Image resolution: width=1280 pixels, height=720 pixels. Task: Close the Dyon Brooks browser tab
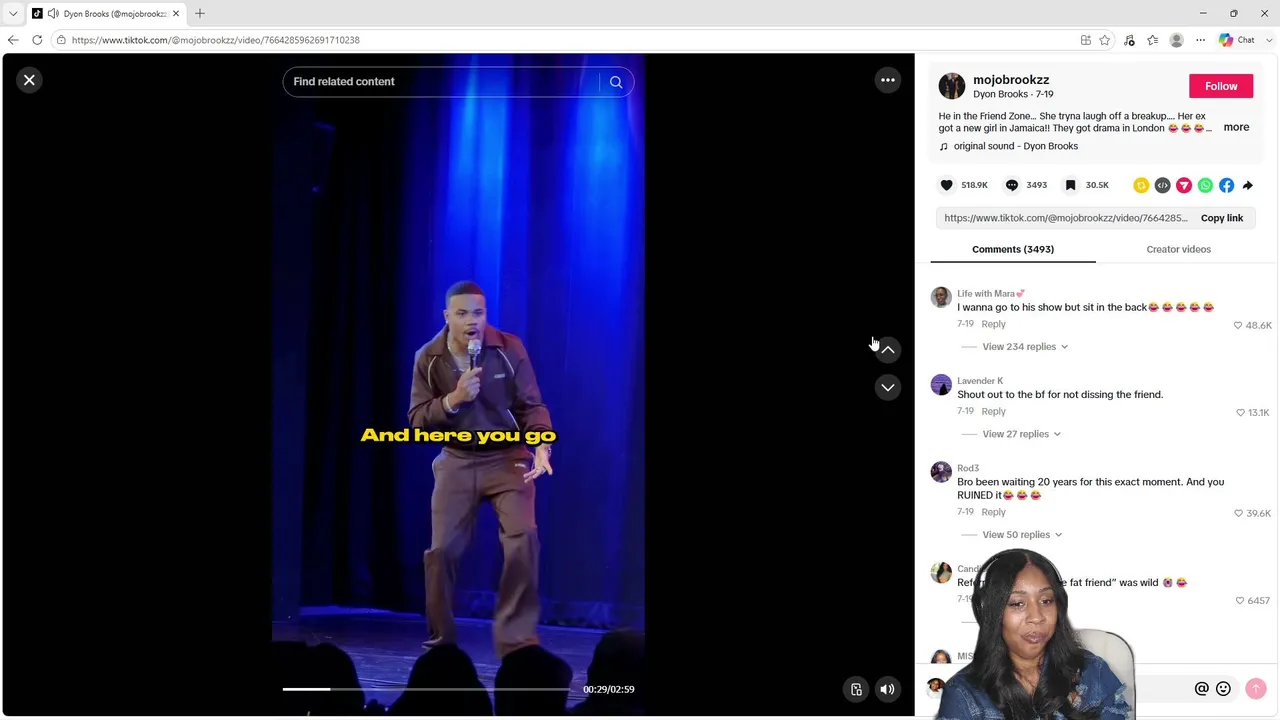pos(176,13)
